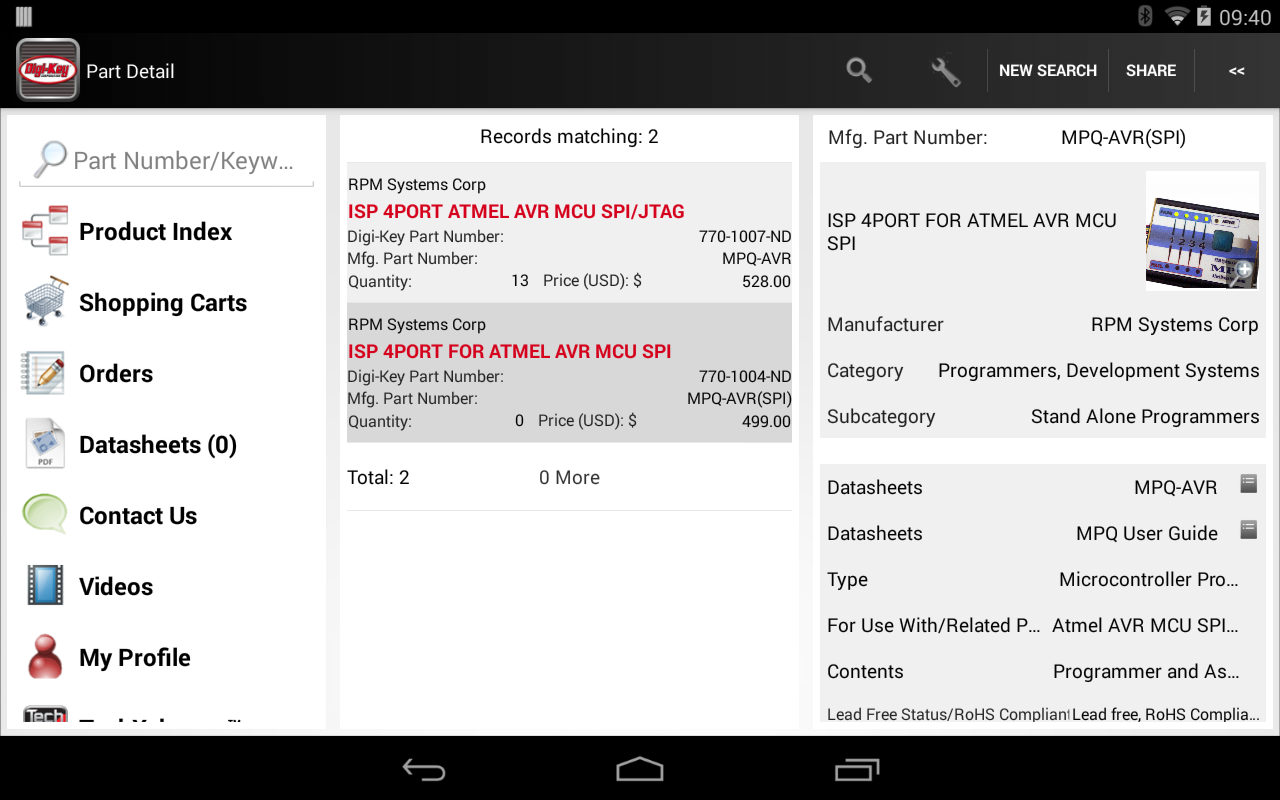Open the MPQ User Guide link
This screenshot has height=800, width=1280.
1144,533
